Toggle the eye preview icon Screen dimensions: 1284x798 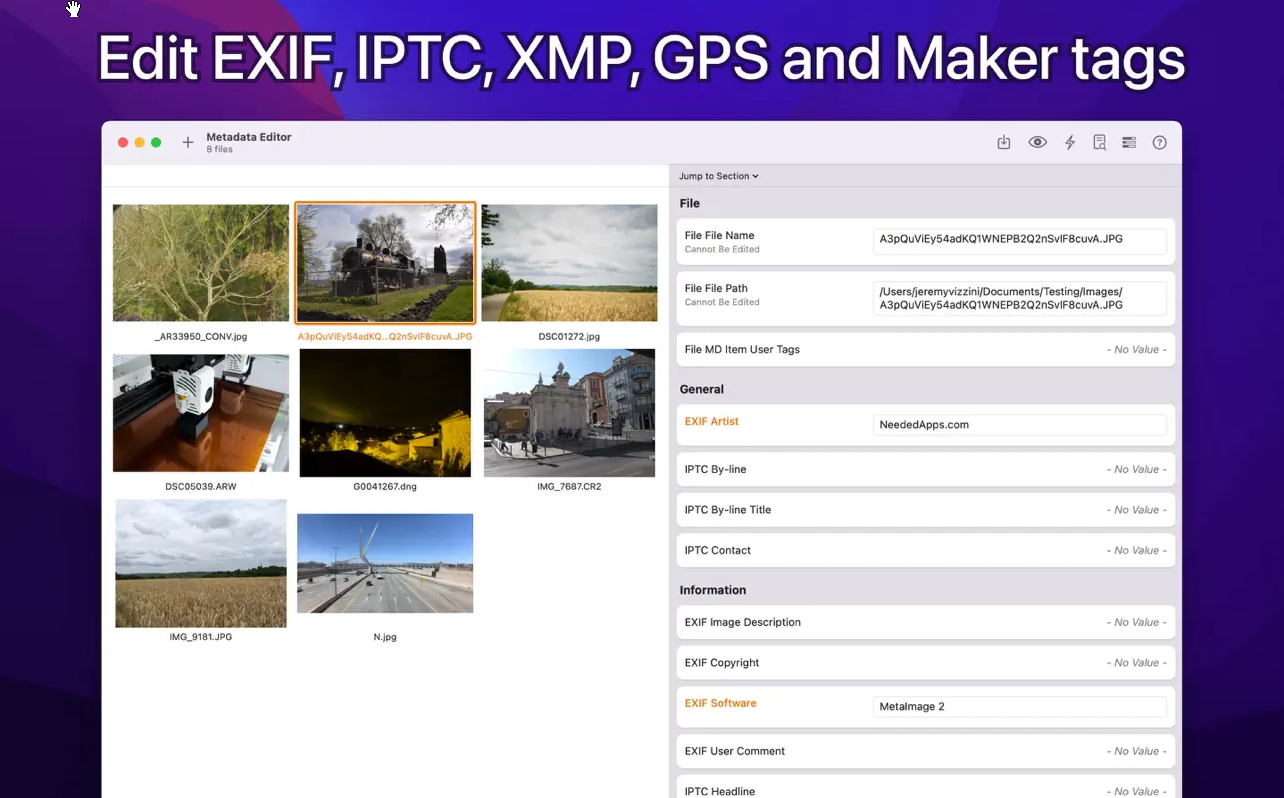coord(1037,143)
